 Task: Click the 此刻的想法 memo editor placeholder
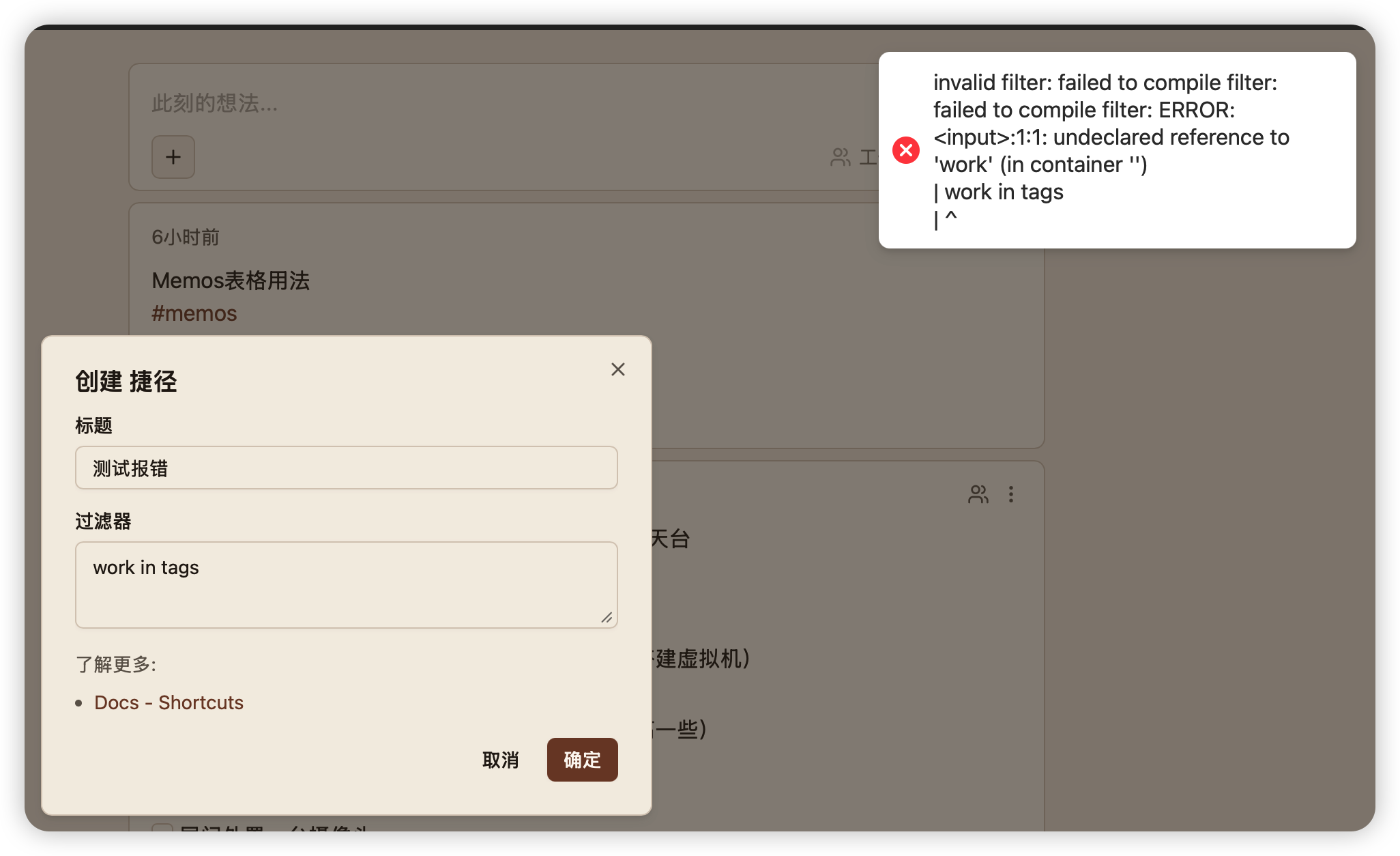pyautogui.click(x=214, y=104)
